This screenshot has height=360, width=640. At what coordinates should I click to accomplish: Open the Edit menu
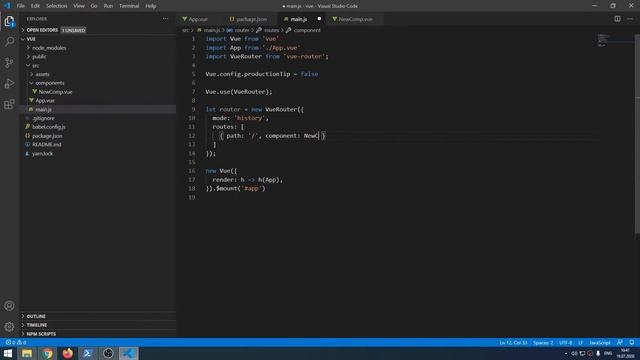[x=35, y=6]
